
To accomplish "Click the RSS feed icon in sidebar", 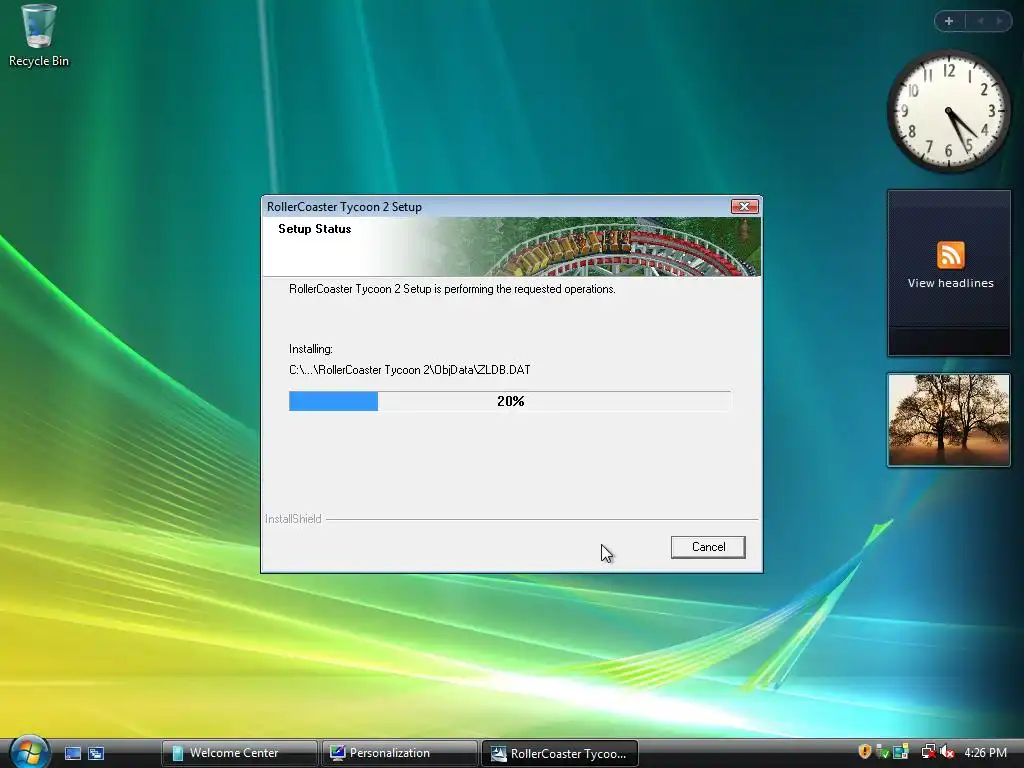I will [950, 255].
